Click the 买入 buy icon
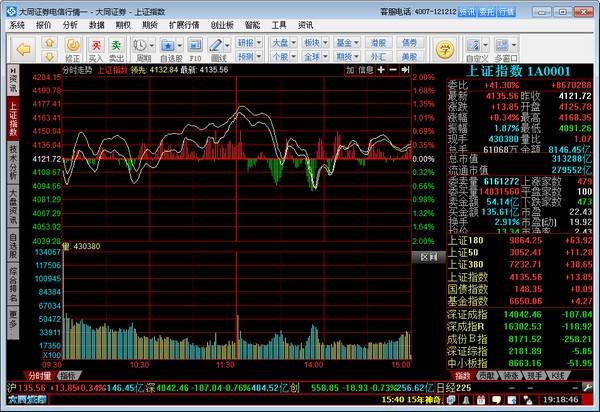Screen dimensions: 600x412 97,46
